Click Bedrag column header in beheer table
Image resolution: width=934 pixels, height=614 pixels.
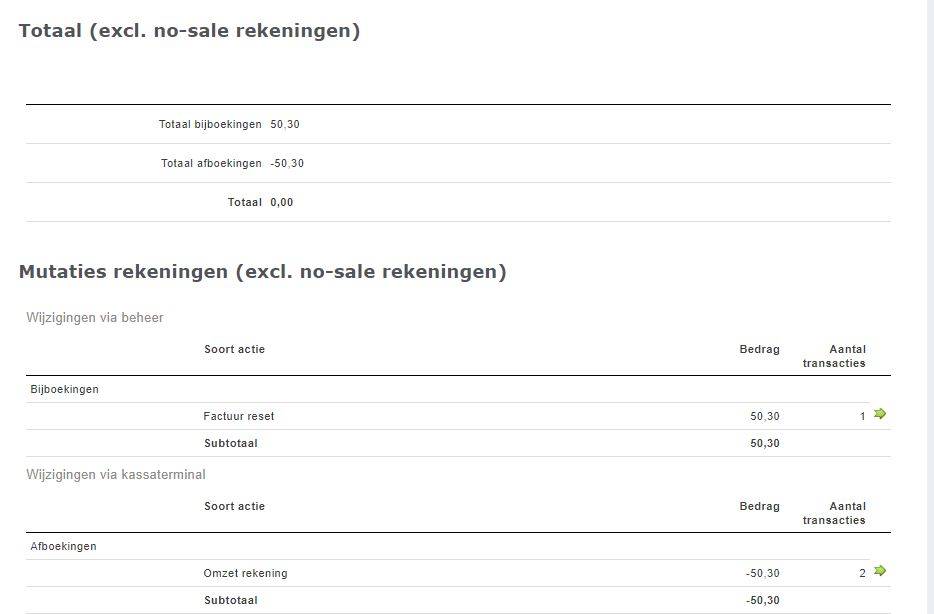(x=759, y=350)
